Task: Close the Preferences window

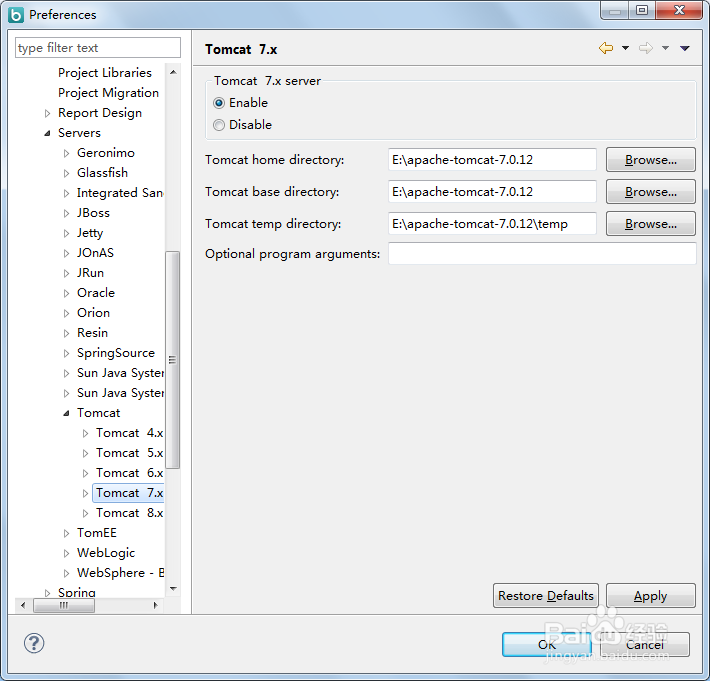Action: (x=679, y=10)
